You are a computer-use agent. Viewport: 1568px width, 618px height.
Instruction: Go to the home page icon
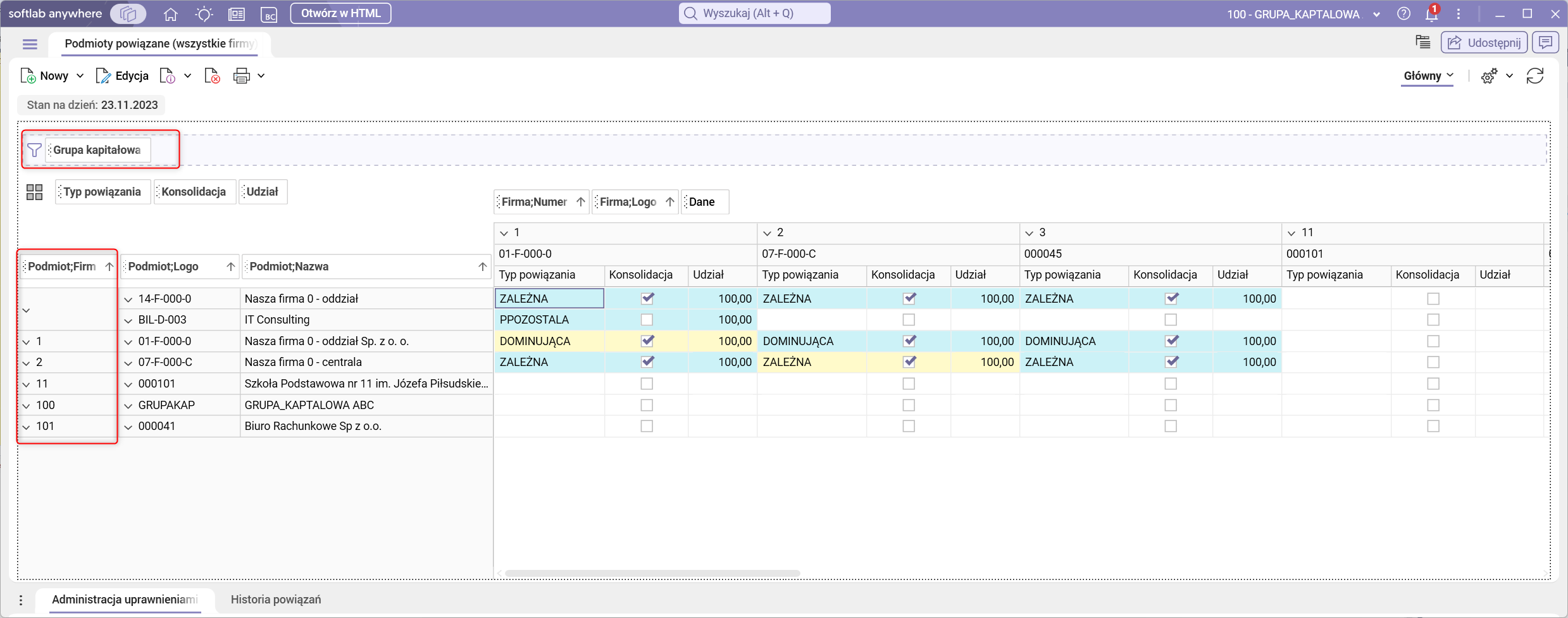point(170,14)
